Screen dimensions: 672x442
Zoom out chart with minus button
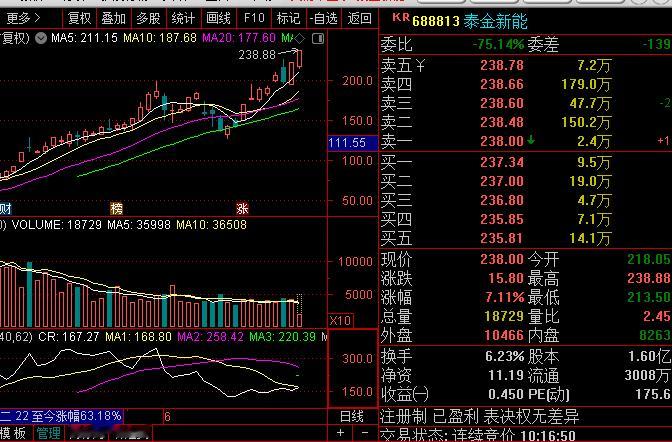coord(365,433)
